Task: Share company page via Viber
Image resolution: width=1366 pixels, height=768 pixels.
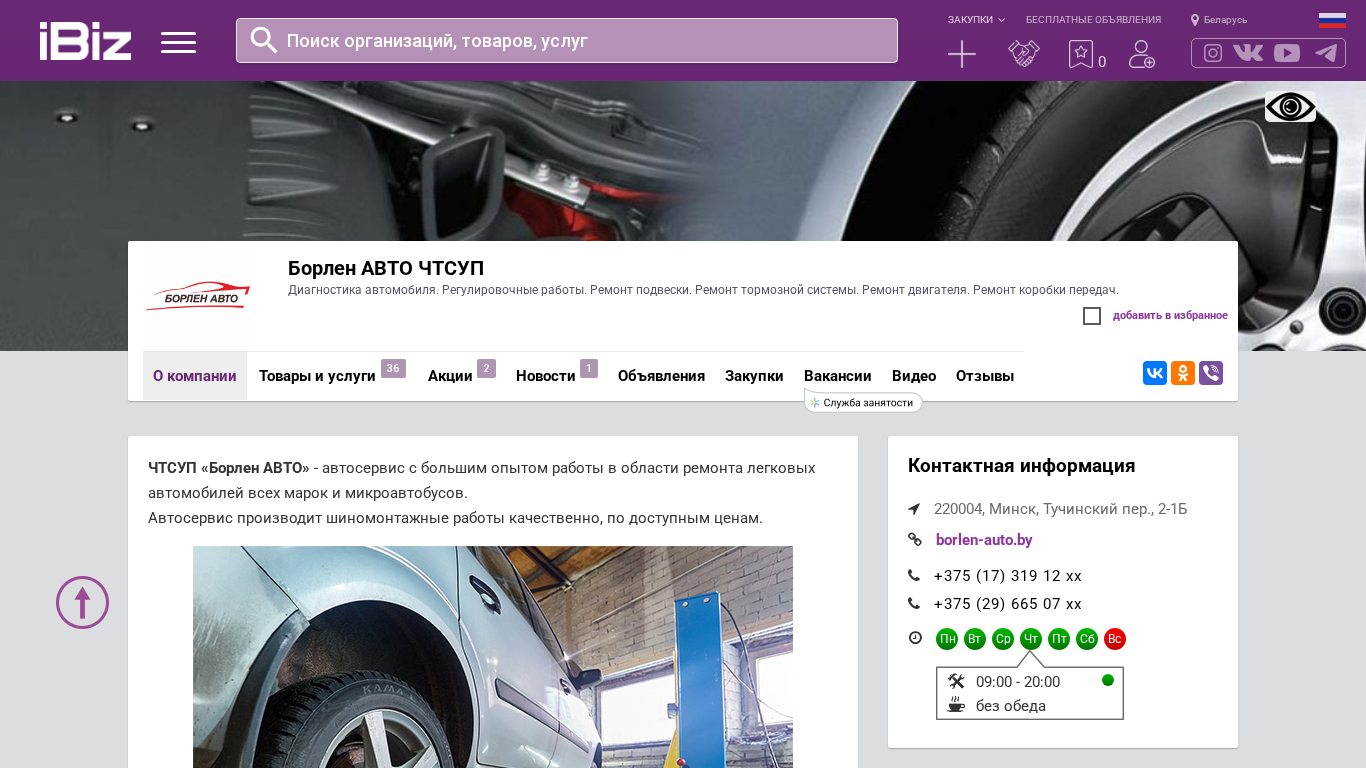Action: click(1211, 373)
